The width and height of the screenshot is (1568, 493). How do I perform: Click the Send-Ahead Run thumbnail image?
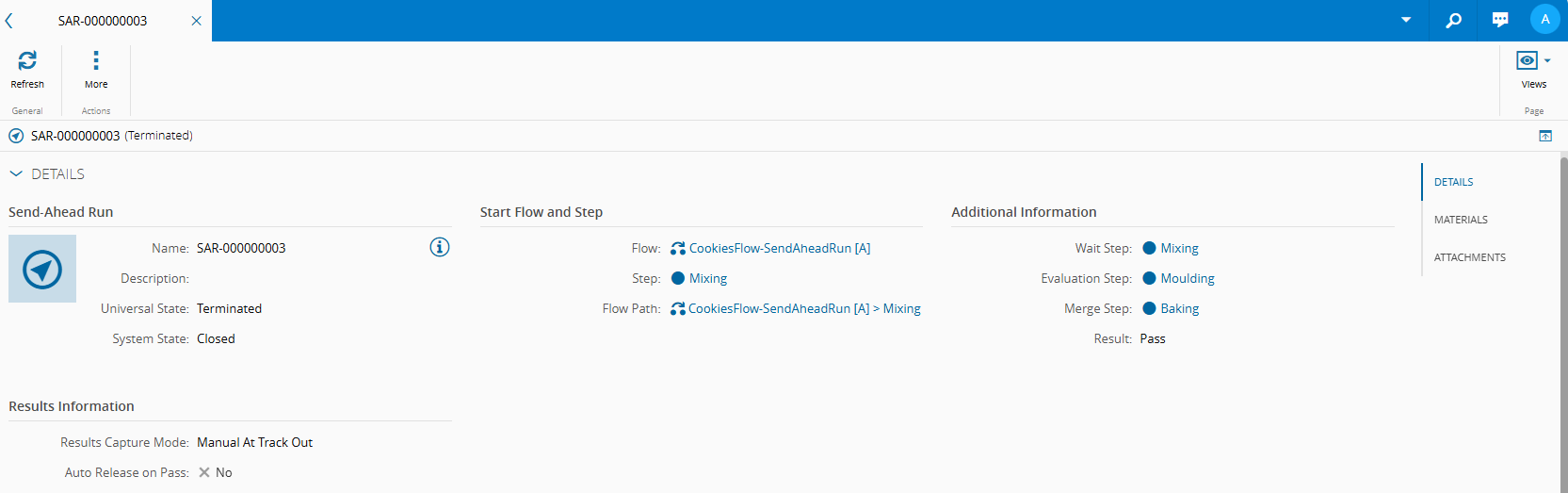tap(42, 269)
